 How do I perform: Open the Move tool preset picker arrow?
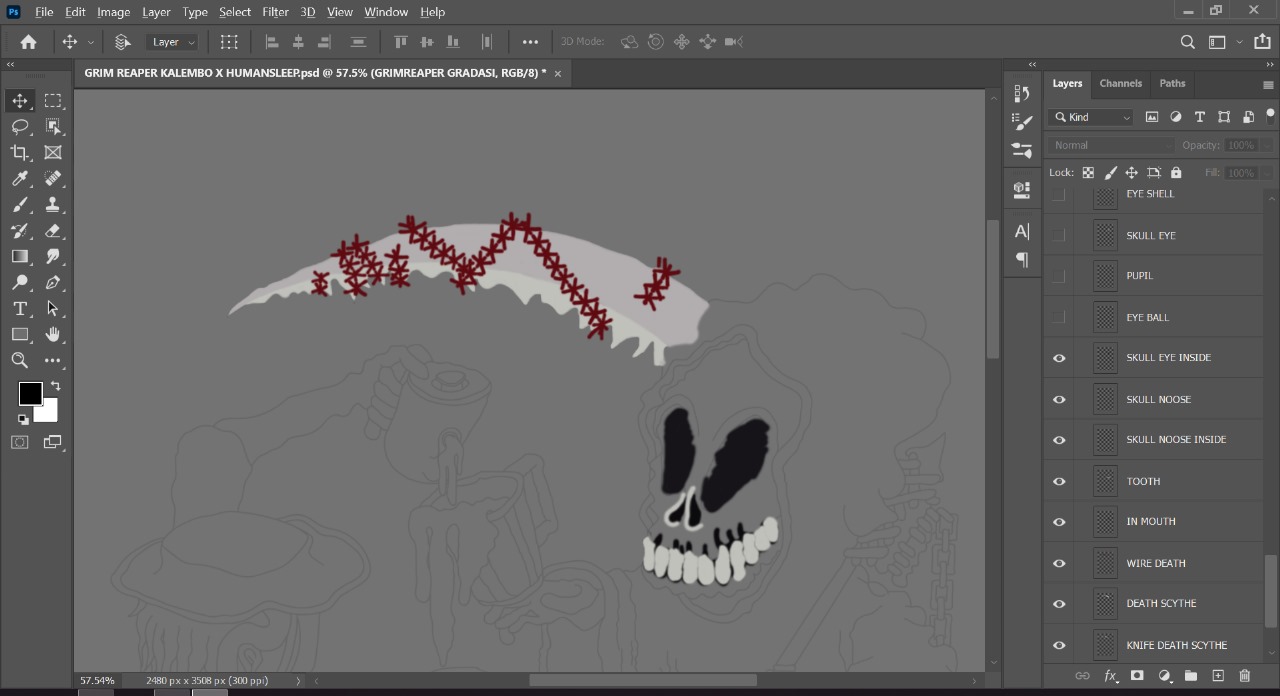[x=91, y=42]
